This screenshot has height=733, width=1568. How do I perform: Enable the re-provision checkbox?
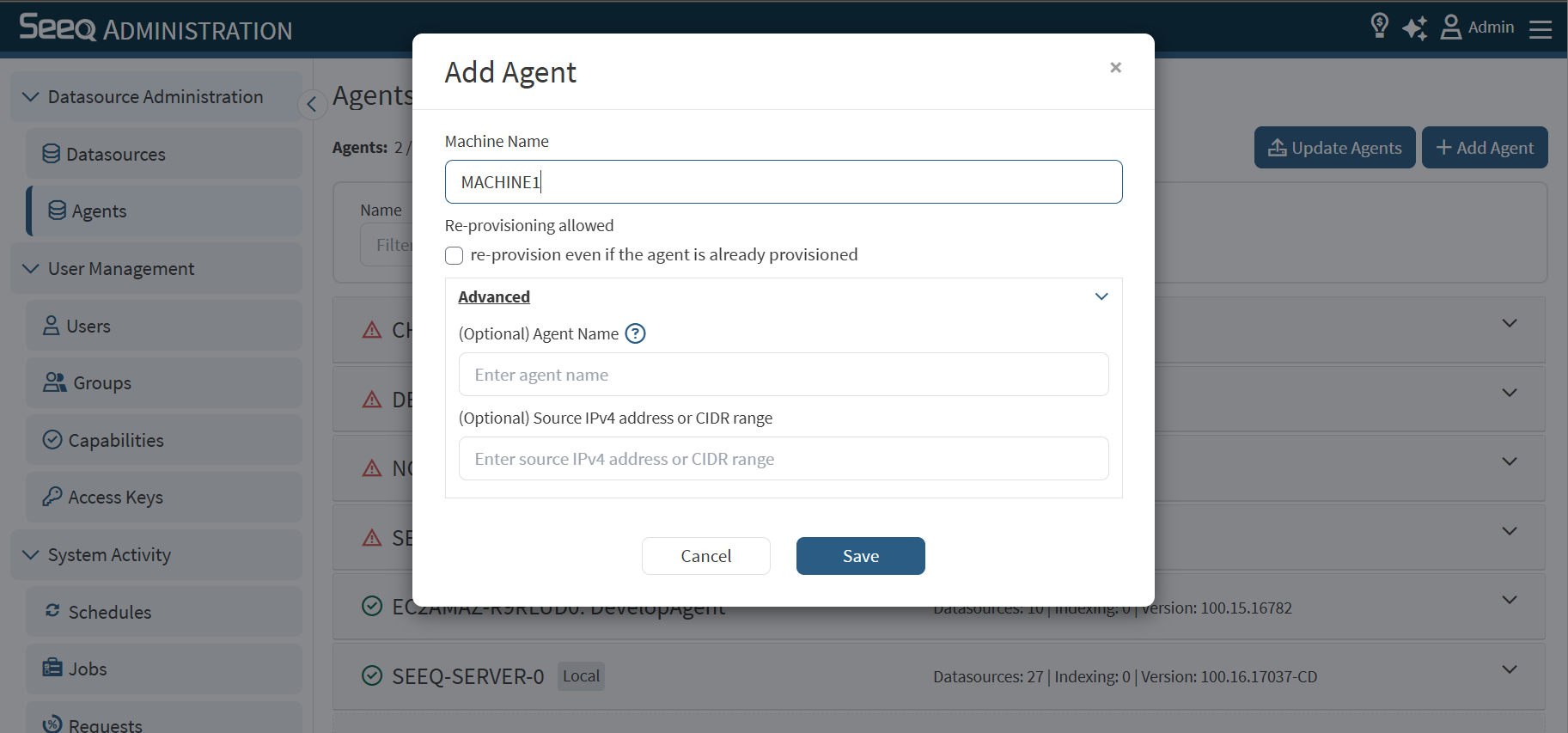455,255
